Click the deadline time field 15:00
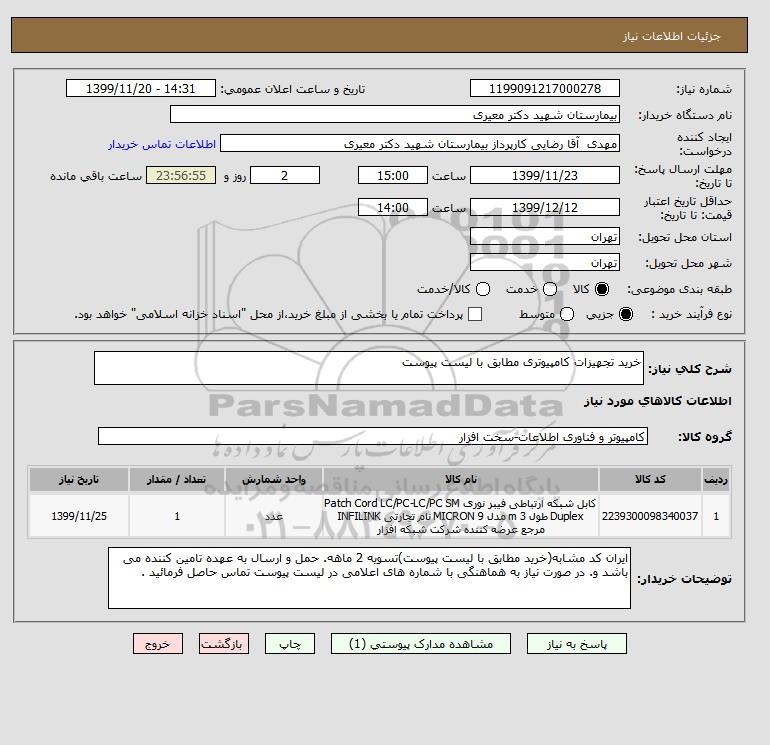The height and width of the screenshot is (745, 770). pos(393,175)
